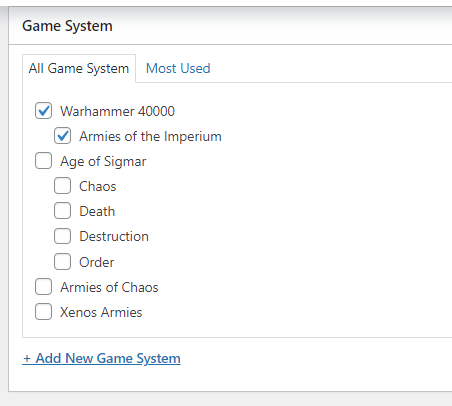Click the Game System panel heading

[x=67, y=26]
